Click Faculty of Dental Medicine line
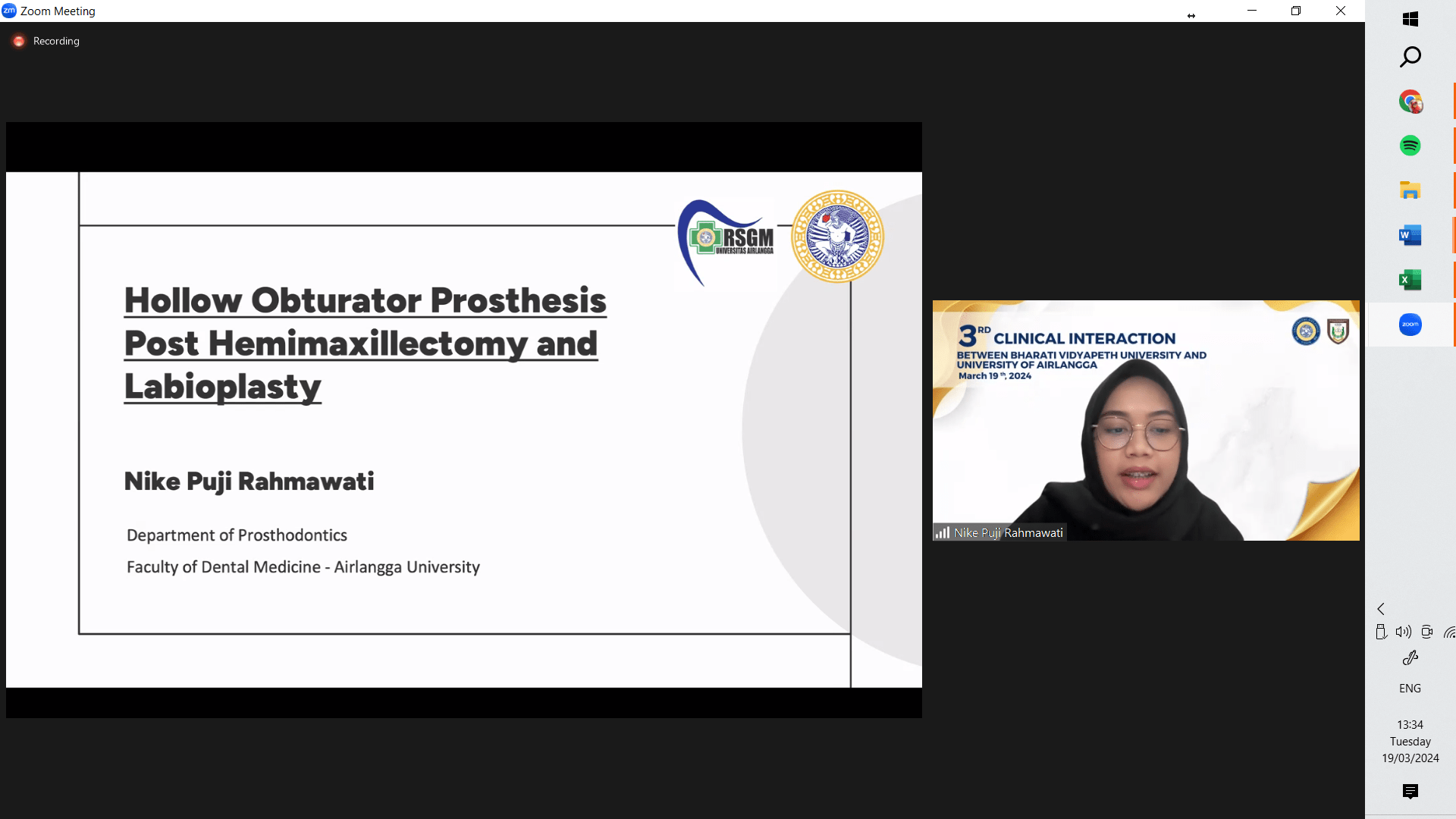The width and height of the screenshot is (1456, 819). [303, 567]
